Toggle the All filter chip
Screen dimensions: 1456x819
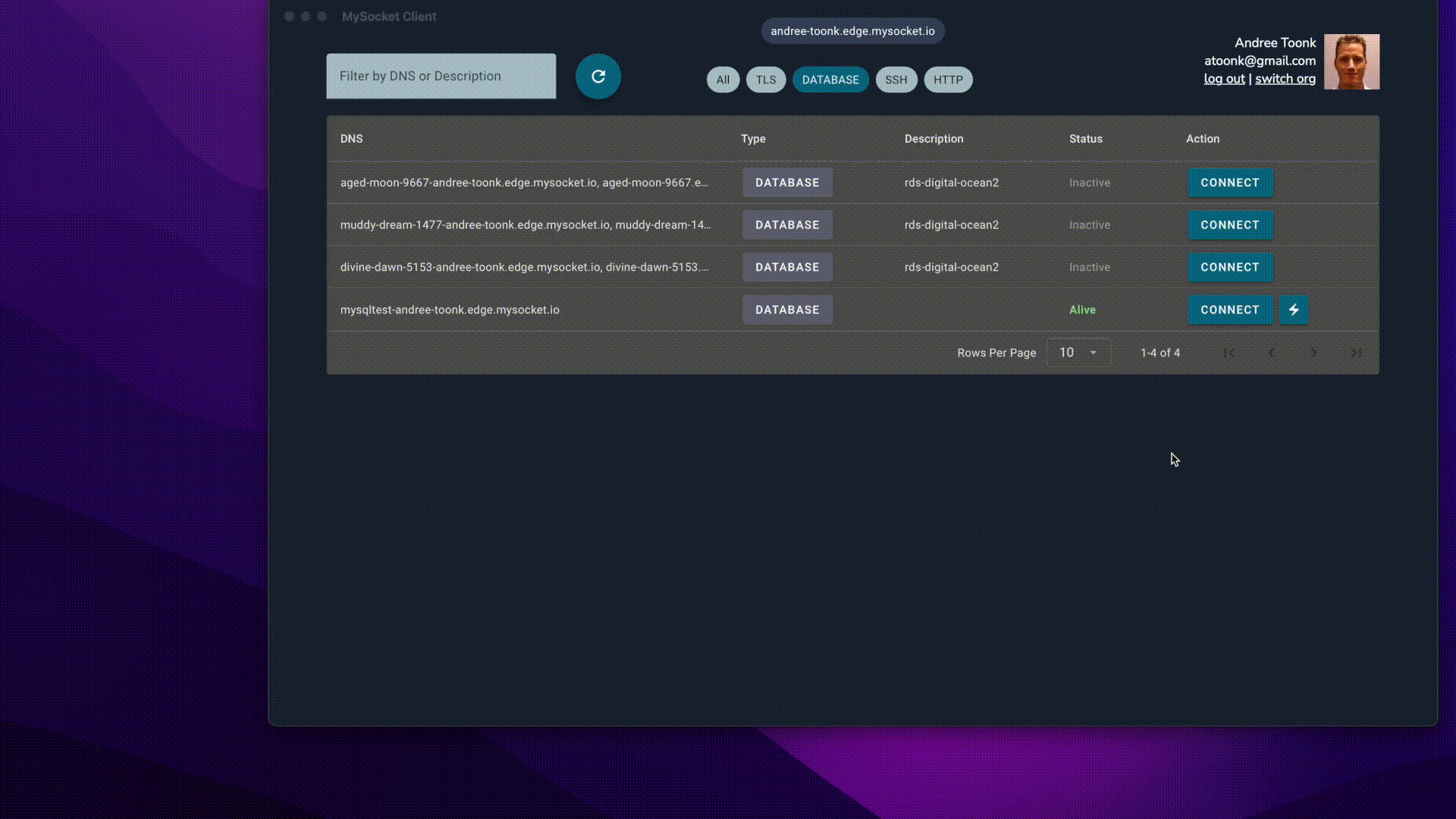pos(723,80)
